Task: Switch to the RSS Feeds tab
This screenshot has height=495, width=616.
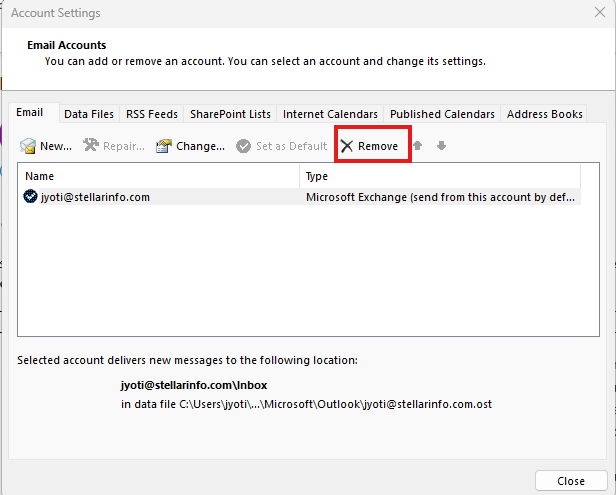Action: [153, 115]
